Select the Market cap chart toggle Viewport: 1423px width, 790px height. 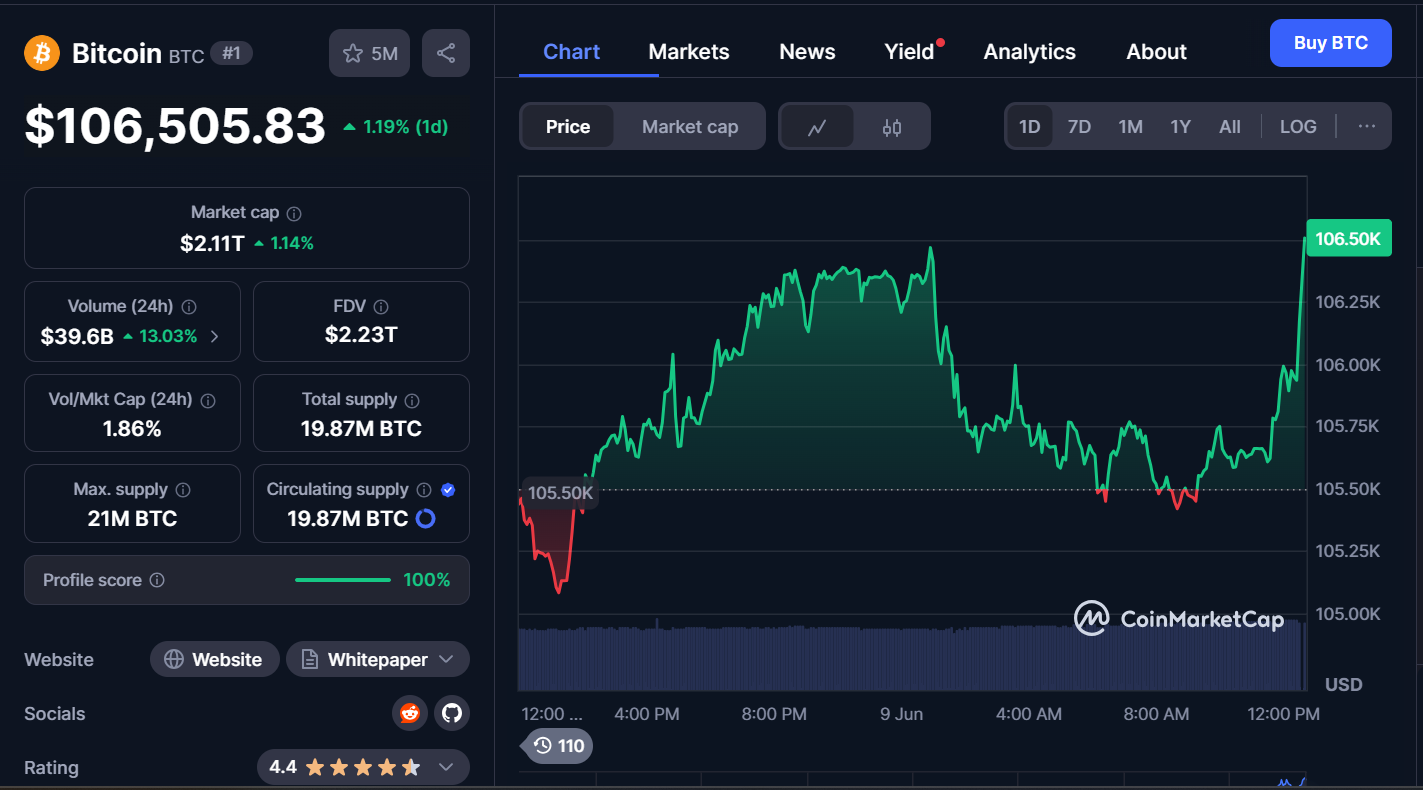click(x=690, y=127)
